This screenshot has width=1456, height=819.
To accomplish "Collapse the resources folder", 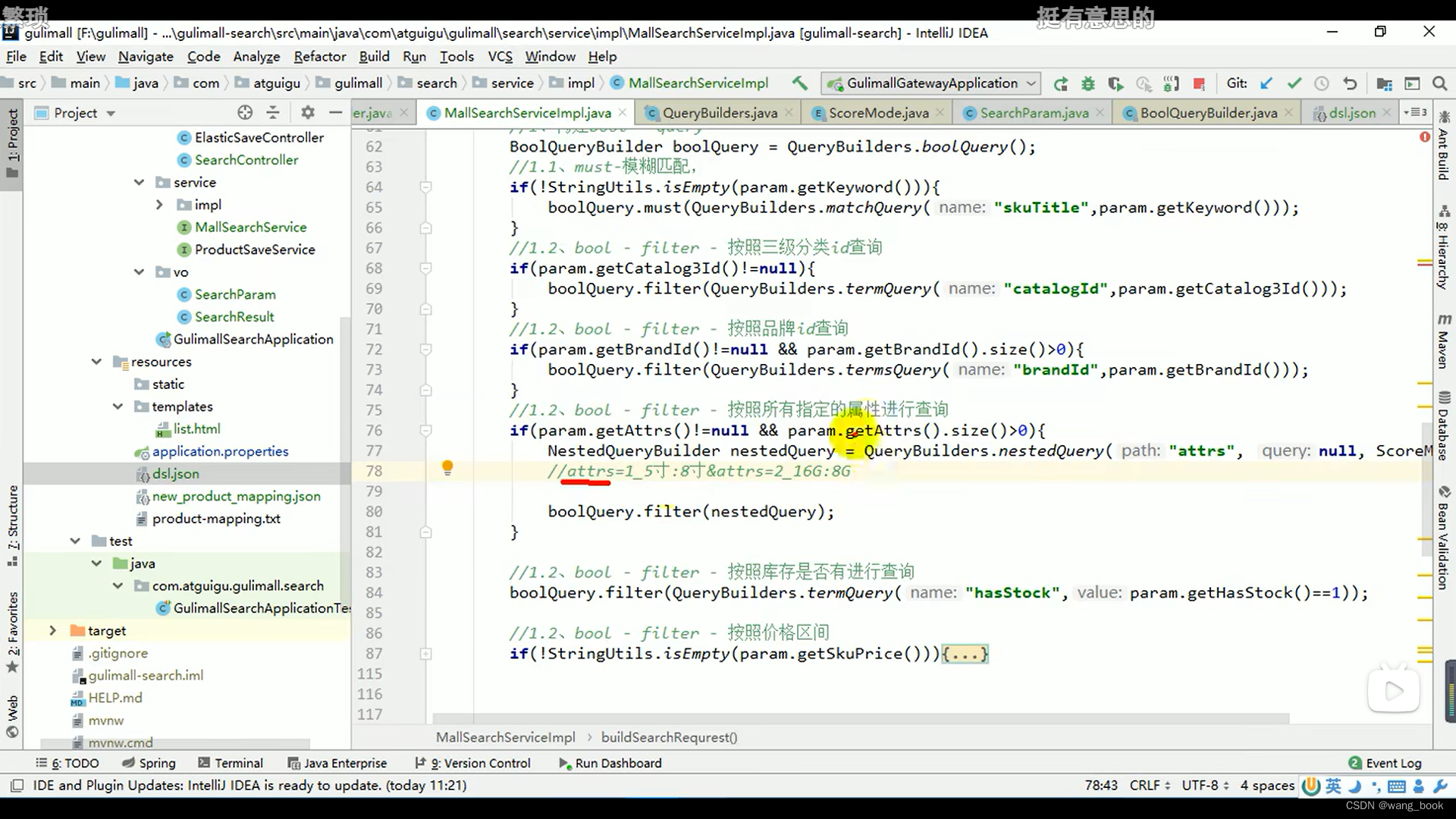I will click(96, 362).
